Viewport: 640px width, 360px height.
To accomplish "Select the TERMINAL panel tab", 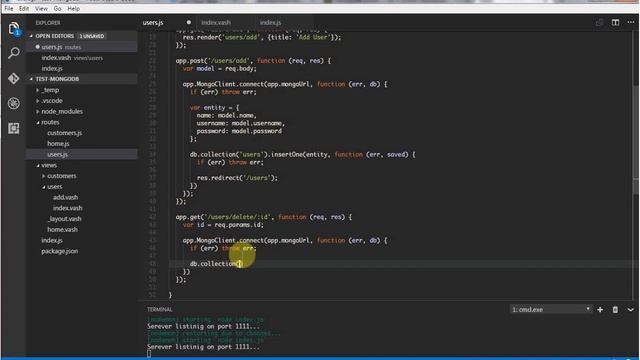I will coord(160,309).
